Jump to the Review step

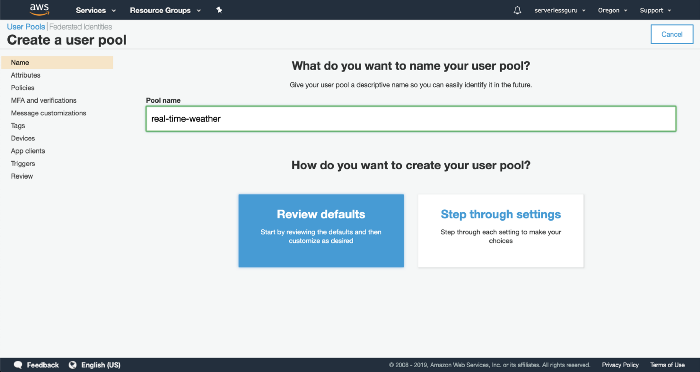point(22,176)
